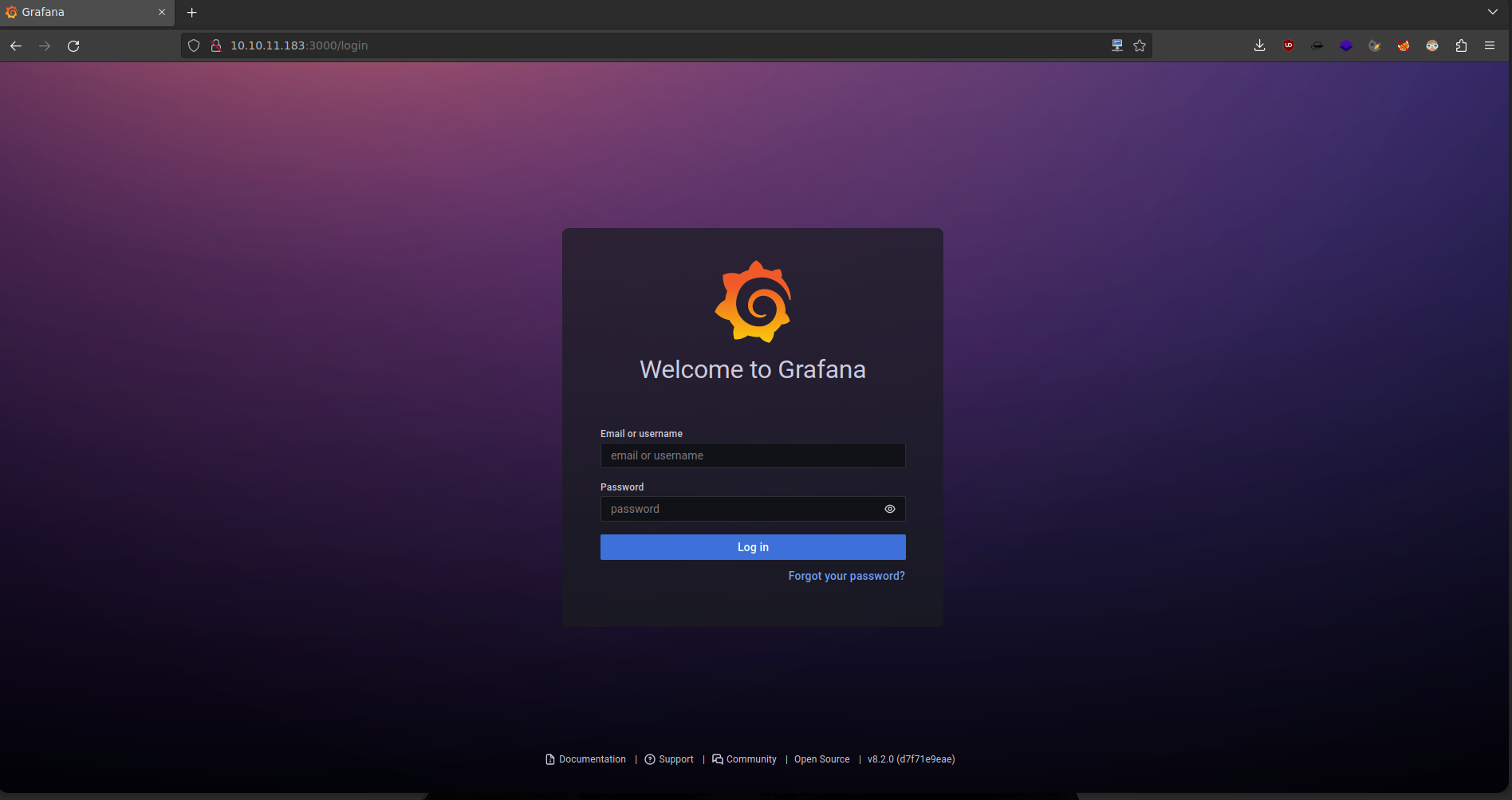
Task: Click the Password field label
Action: [x=622, y=487]
